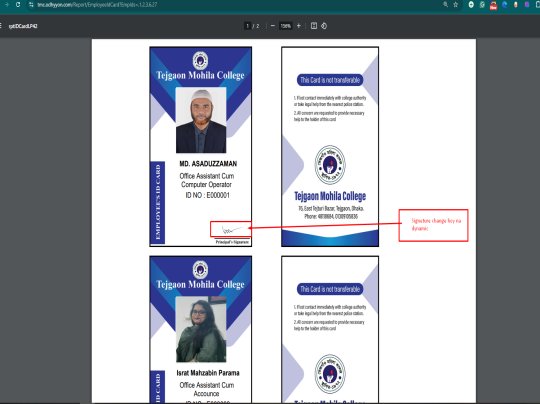Image resolution: width=540 pixels, height=404 pixels.
Task: Click This Card is not transferable on first card back
Action: click(x=330, y=80)
